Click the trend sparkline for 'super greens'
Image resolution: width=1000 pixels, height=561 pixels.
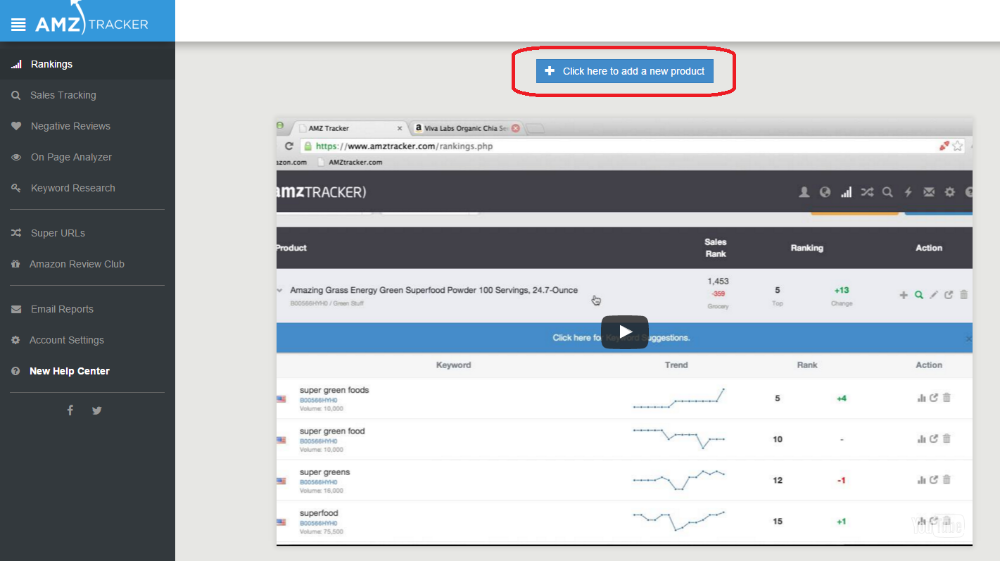tap(679, 480)
